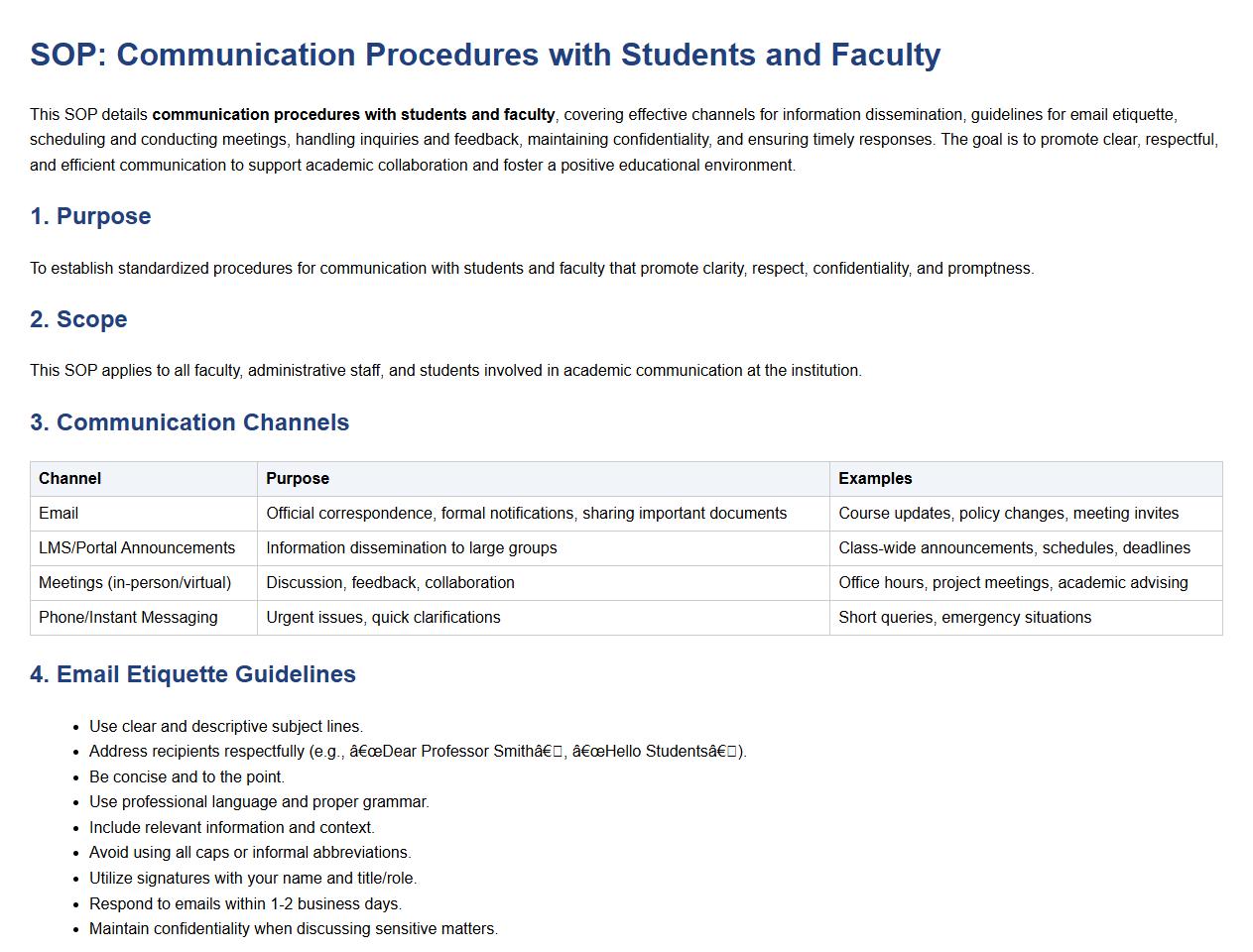This screenshot has height=952, width=1253.
Task: Click the "Maintain confidentiality" bullet item
Action: click(x=294, y=928)
